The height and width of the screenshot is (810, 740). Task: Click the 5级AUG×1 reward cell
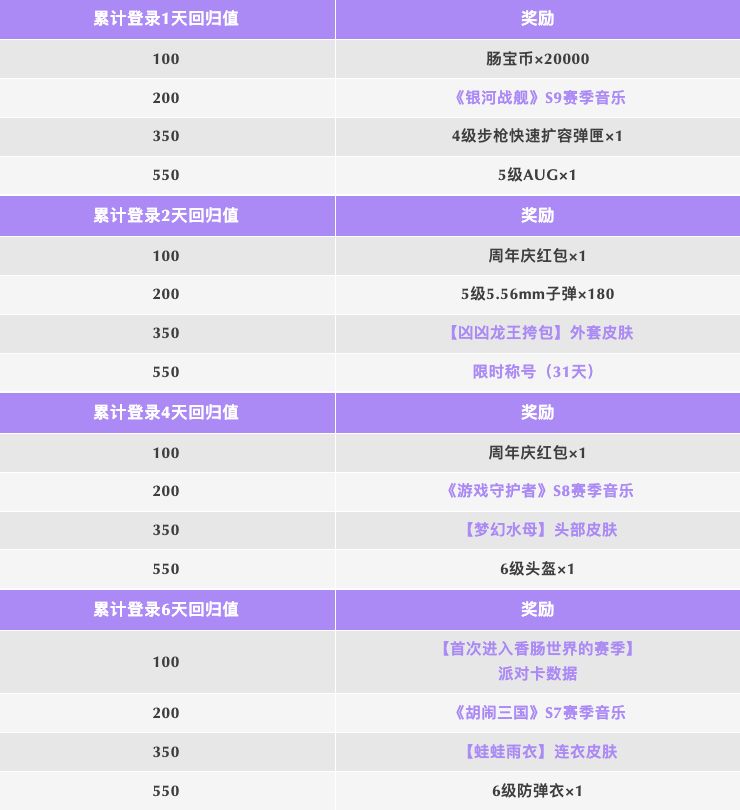pyautogui.click(x=537, y=175)
